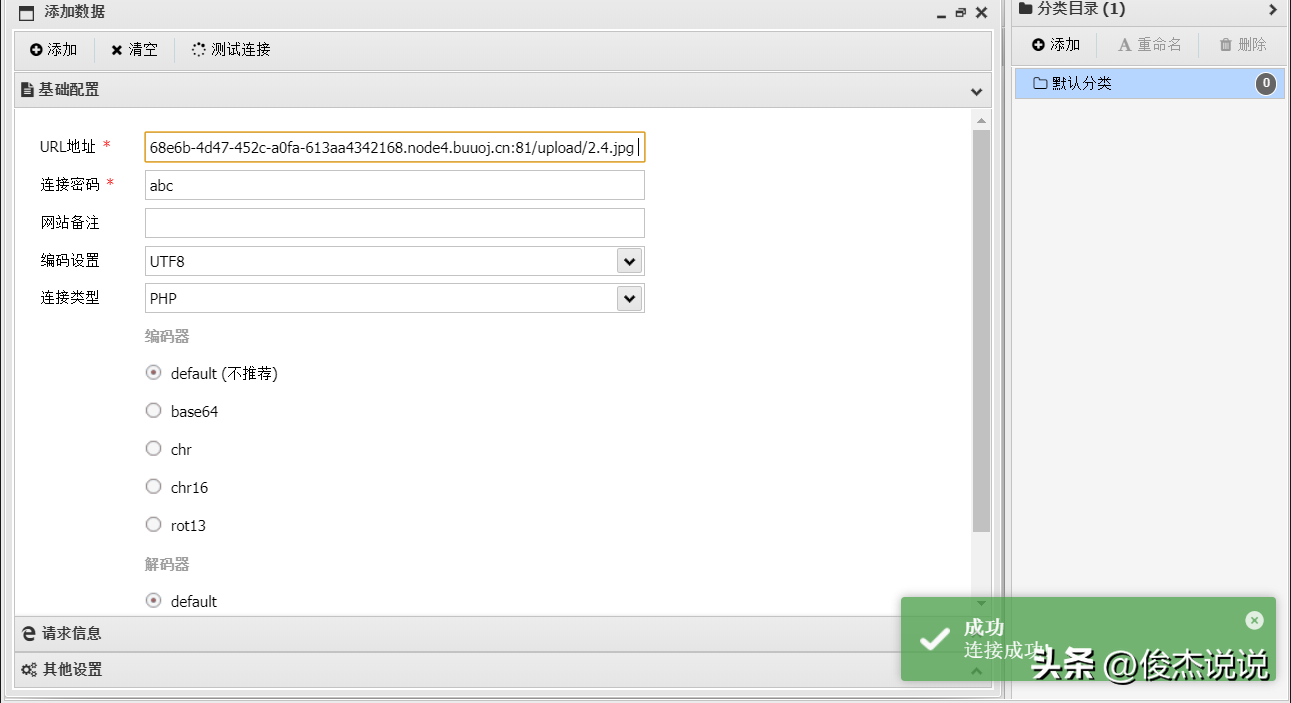Screen dimensions: 1291x703
Task: Click the 清空 clear icon
Action: tap(117, 50)
